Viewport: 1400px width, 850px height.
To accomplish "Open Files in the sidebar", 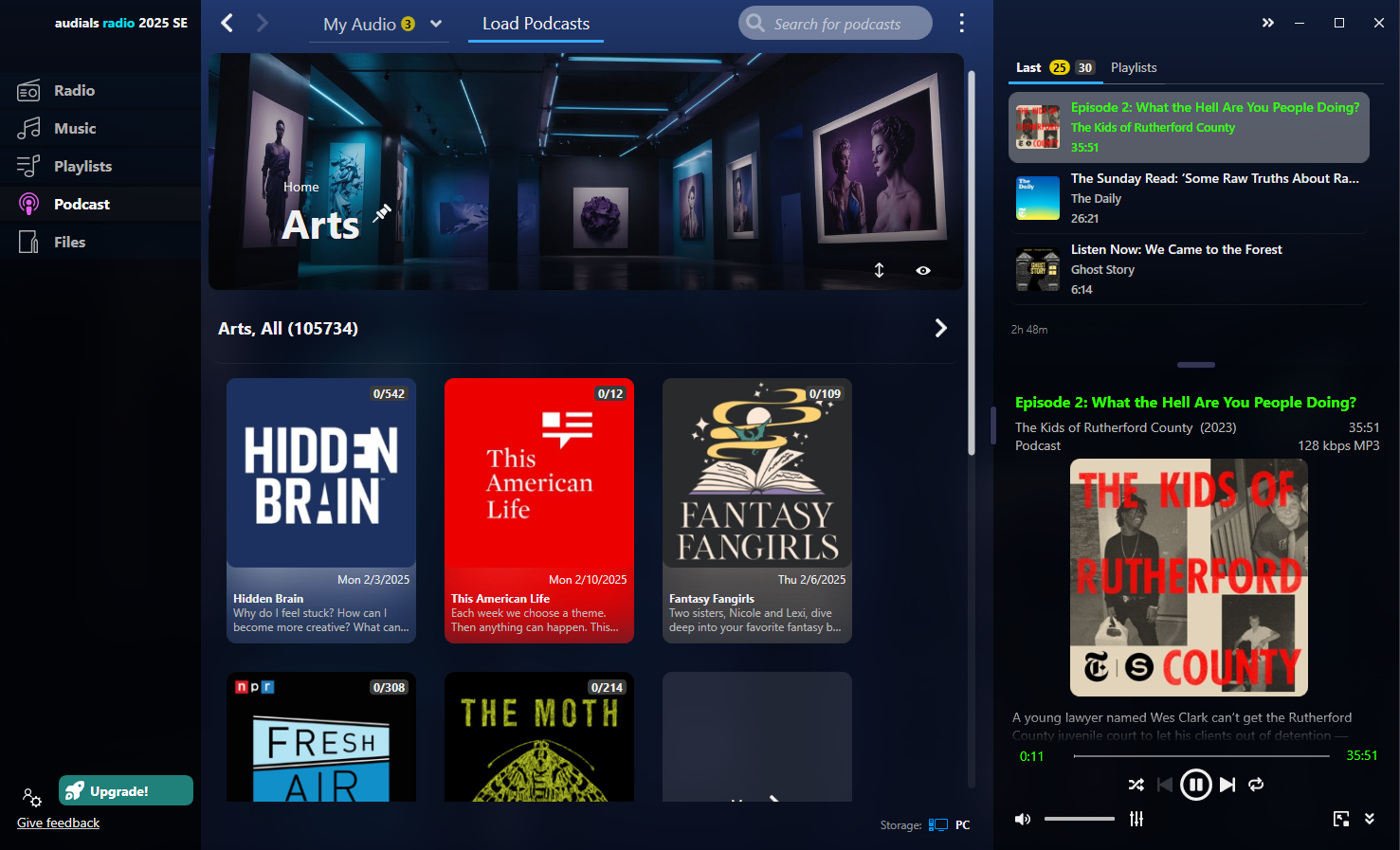I will 100,243.
